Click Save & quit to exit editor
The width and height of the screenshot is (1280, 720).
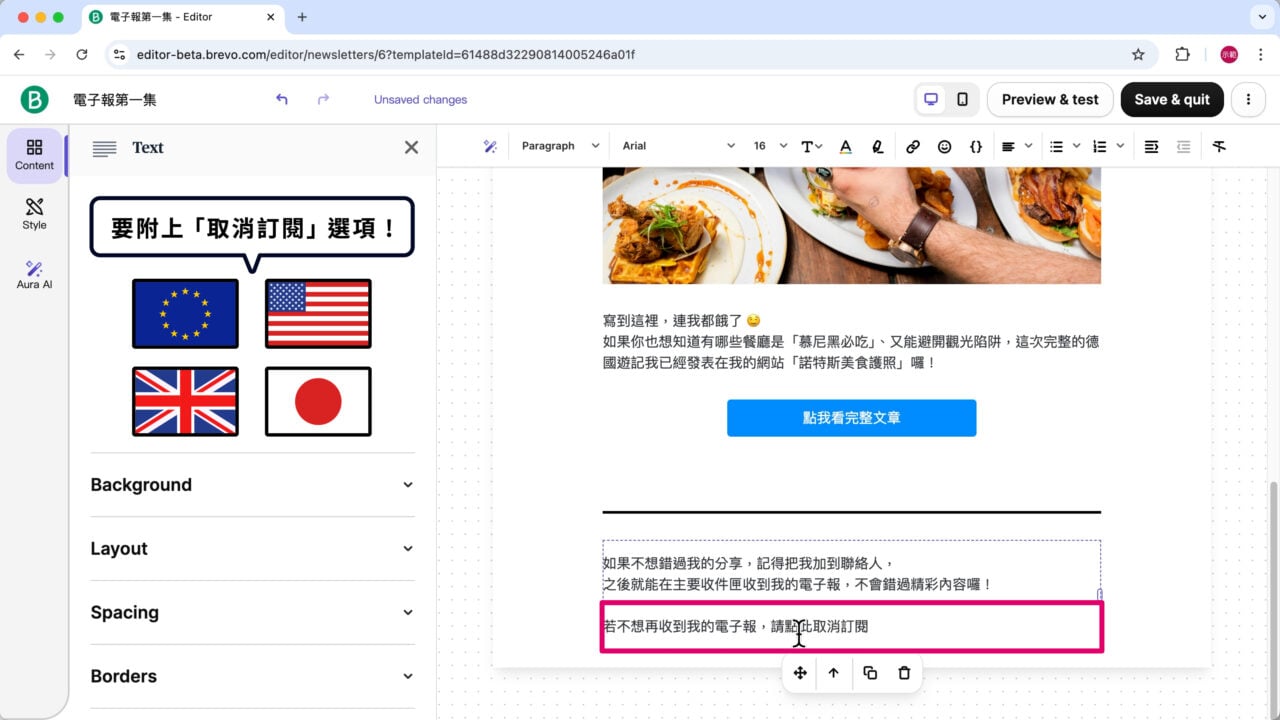pyautogui.click(x=1172, y=99)
